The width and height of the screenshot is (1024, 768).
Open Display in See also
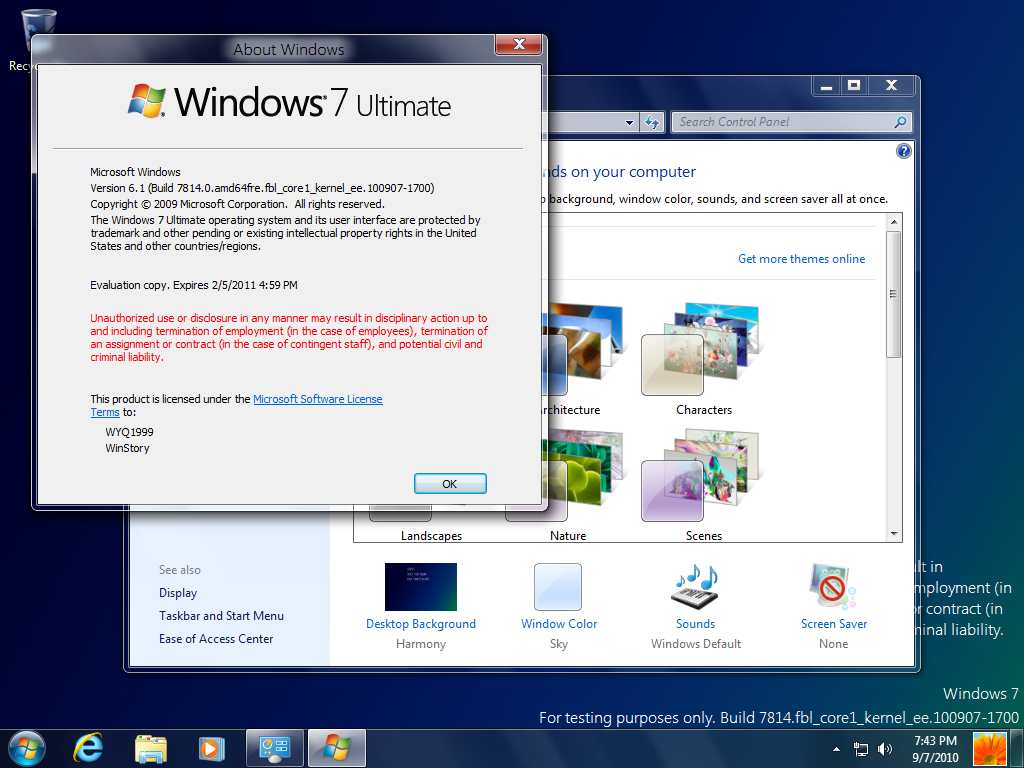pyautogui.click(x=178, y=593)
